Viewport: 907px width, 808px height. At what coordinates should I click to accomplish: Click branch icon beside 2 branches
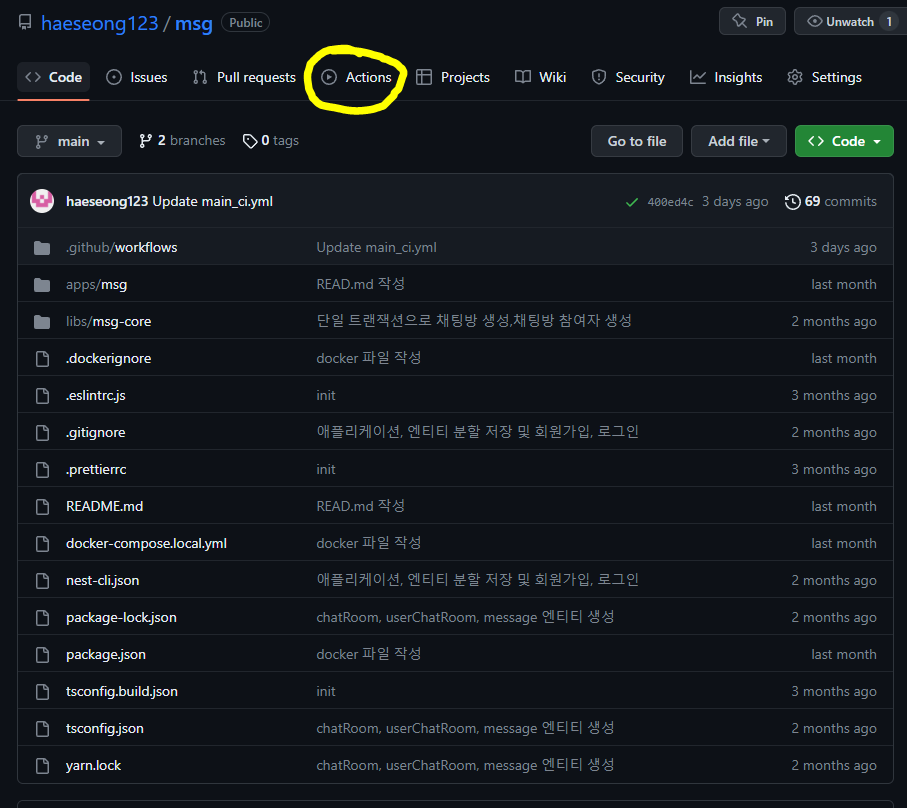[145, 141]
